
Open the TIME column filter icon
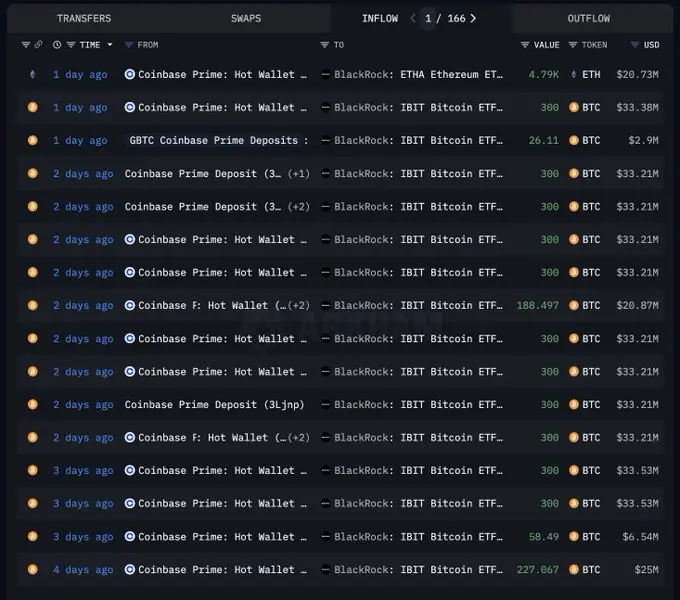point(71,45)
